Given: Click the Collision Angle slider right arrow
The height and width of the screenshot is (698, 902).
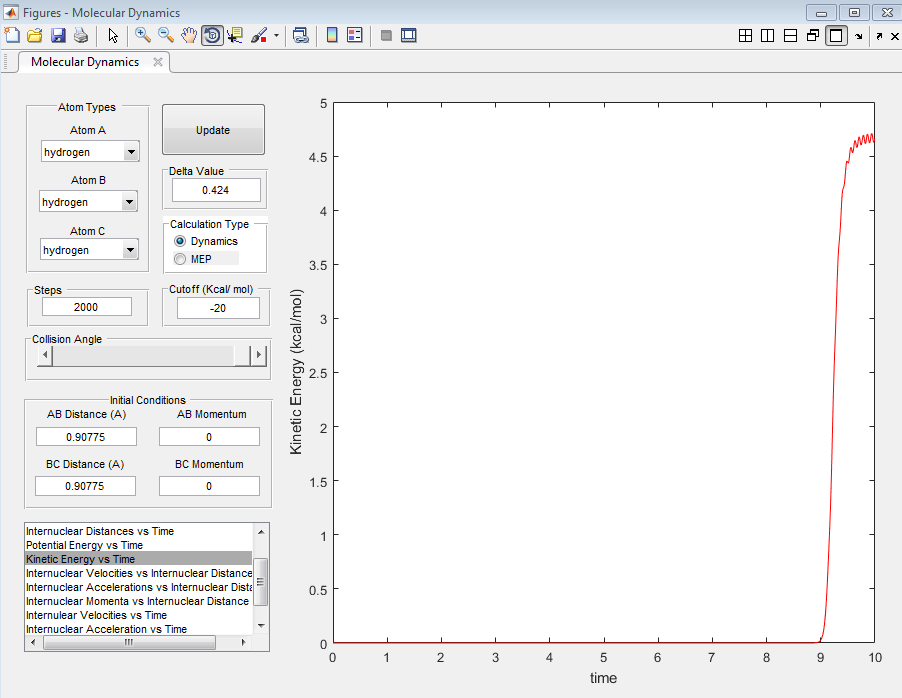Looking at the screenshot, I should (x=259, y=356).
